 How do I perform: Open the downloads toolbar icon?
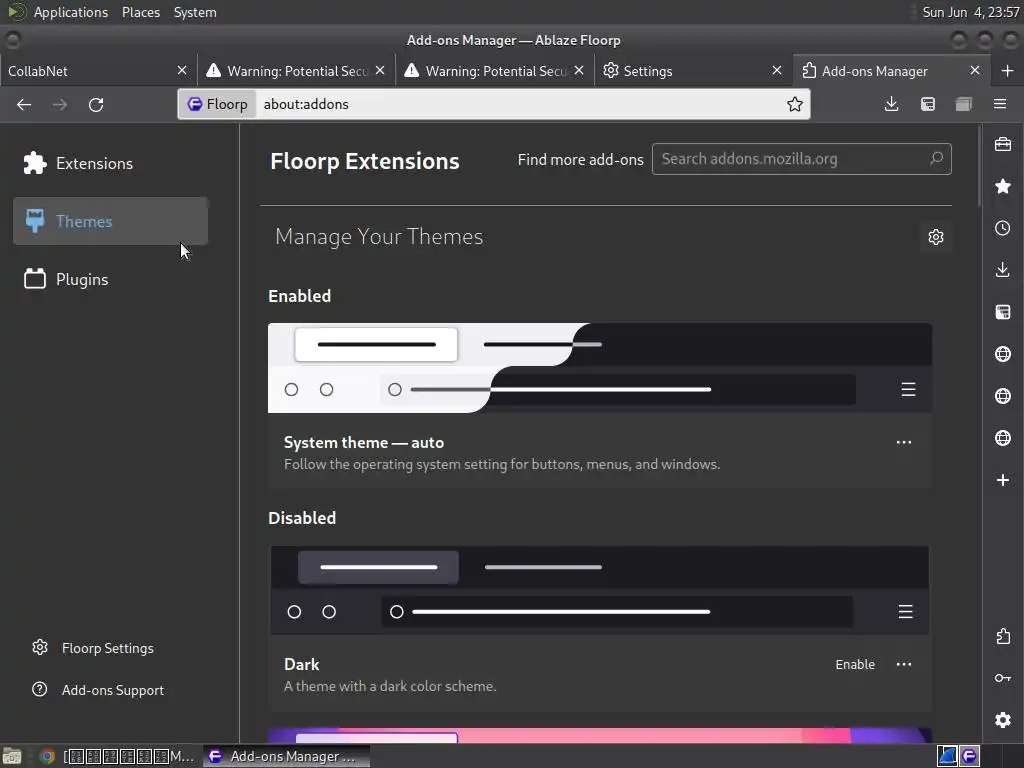(891, 104)
